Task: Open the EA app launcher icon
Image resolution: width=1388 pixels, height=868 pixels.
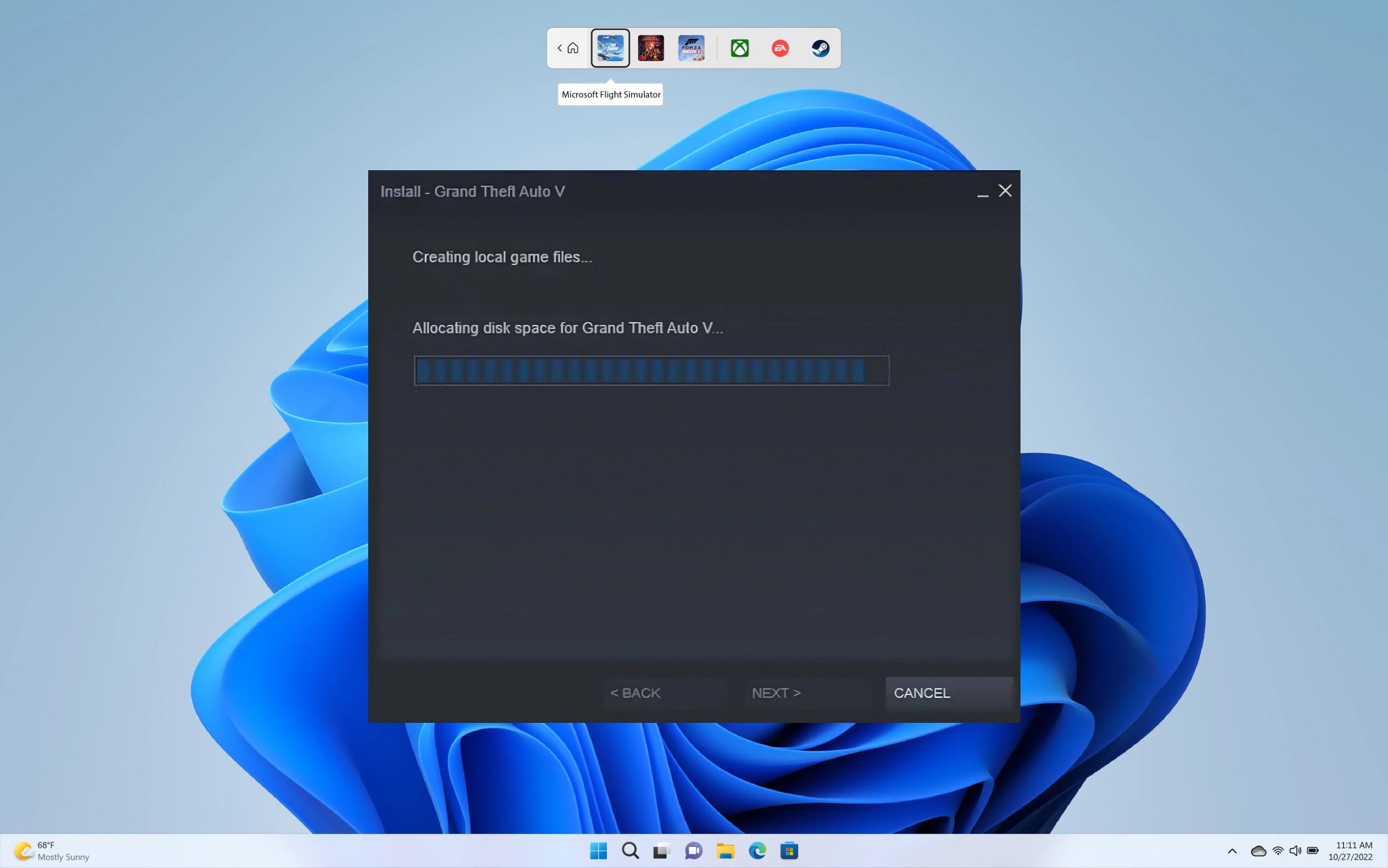Action: pyautogui.click(x=780, y=48)
